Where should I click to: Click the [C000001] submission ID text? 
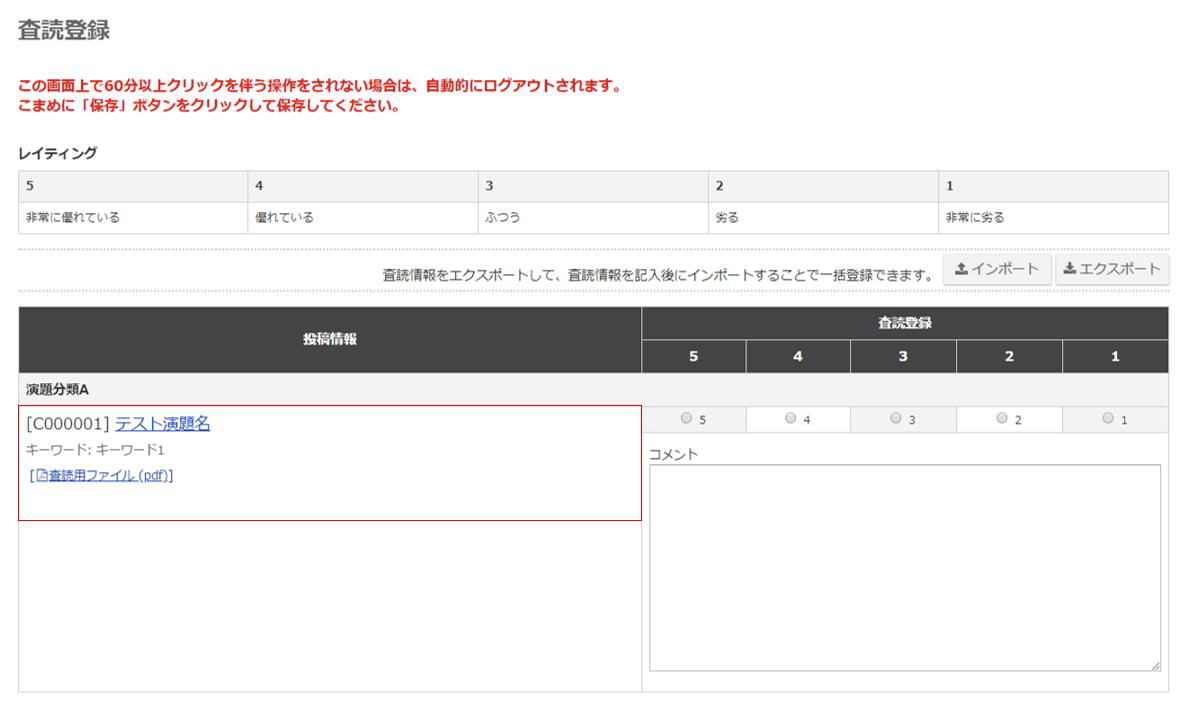coord(68,424)
